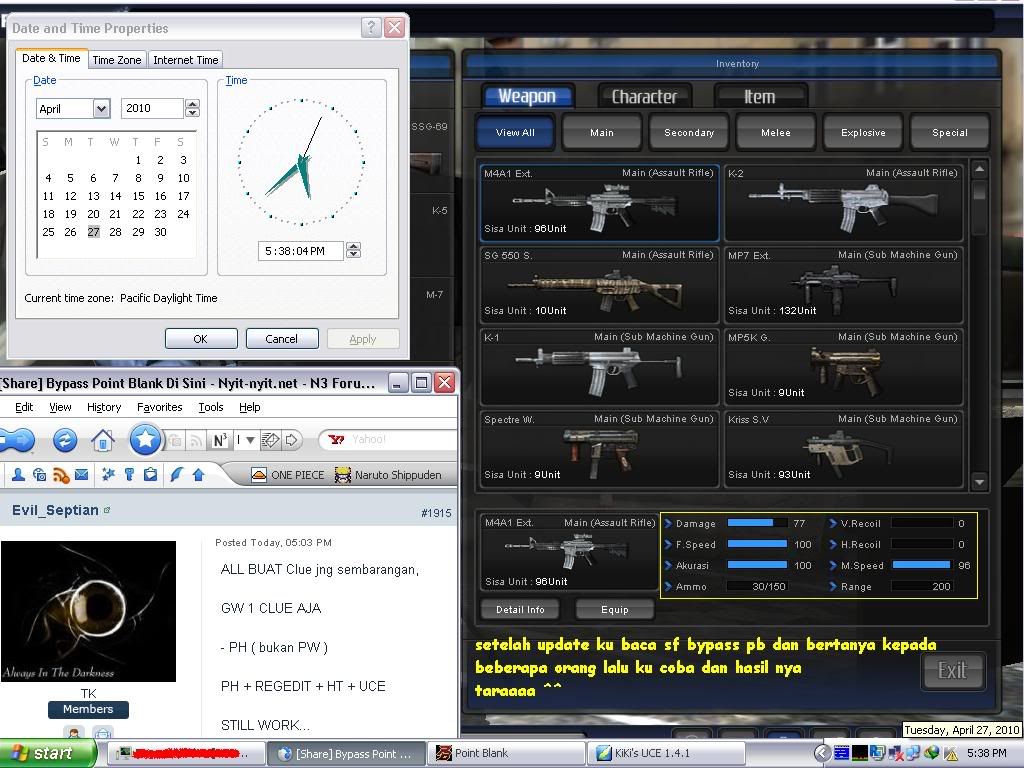The width and height of the screenshot is (1024, 768).
Task: Select the Kriss S.V weapon card
Action: (843, 449)
